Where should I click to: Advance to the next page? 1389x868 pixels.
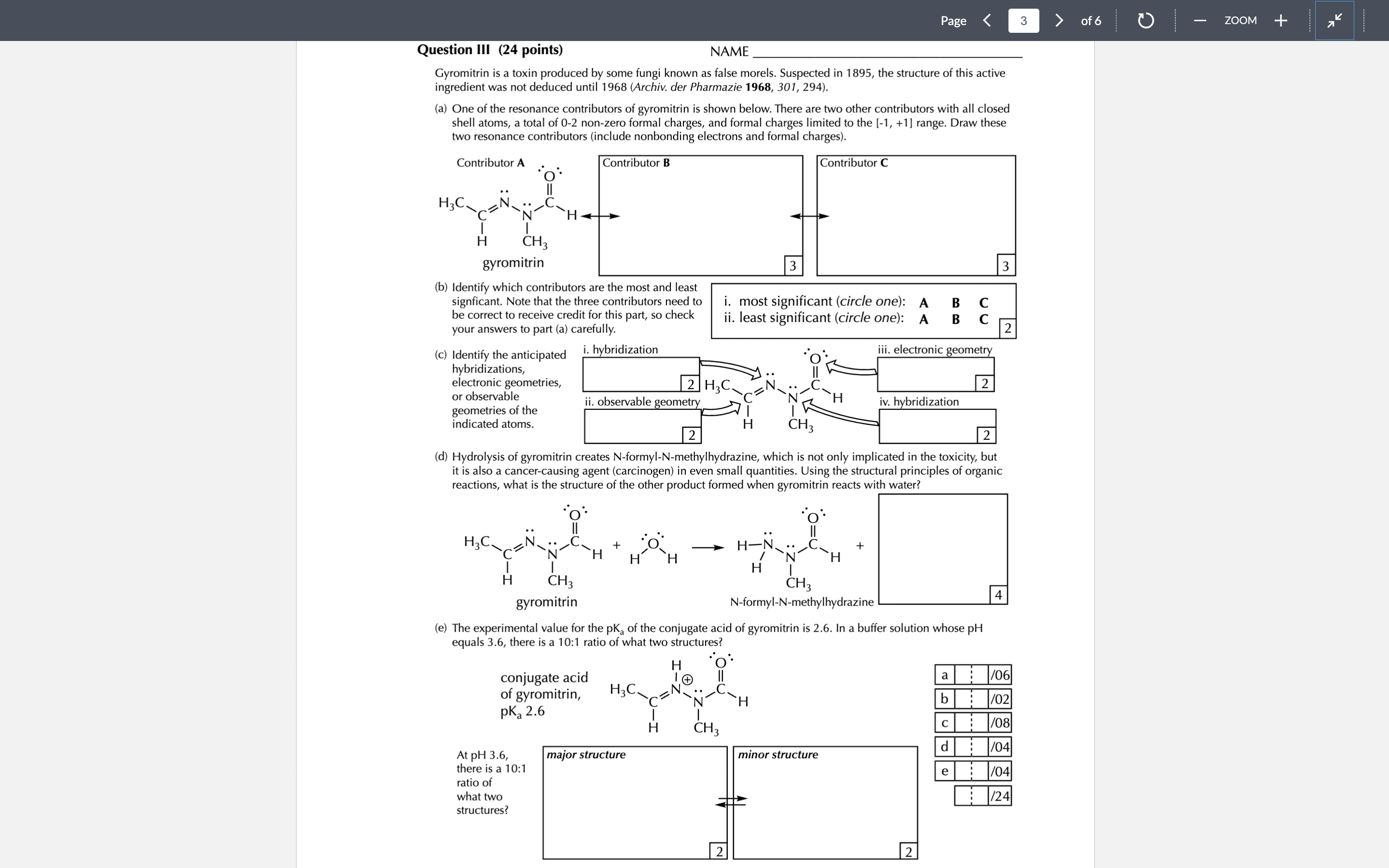1059,20
